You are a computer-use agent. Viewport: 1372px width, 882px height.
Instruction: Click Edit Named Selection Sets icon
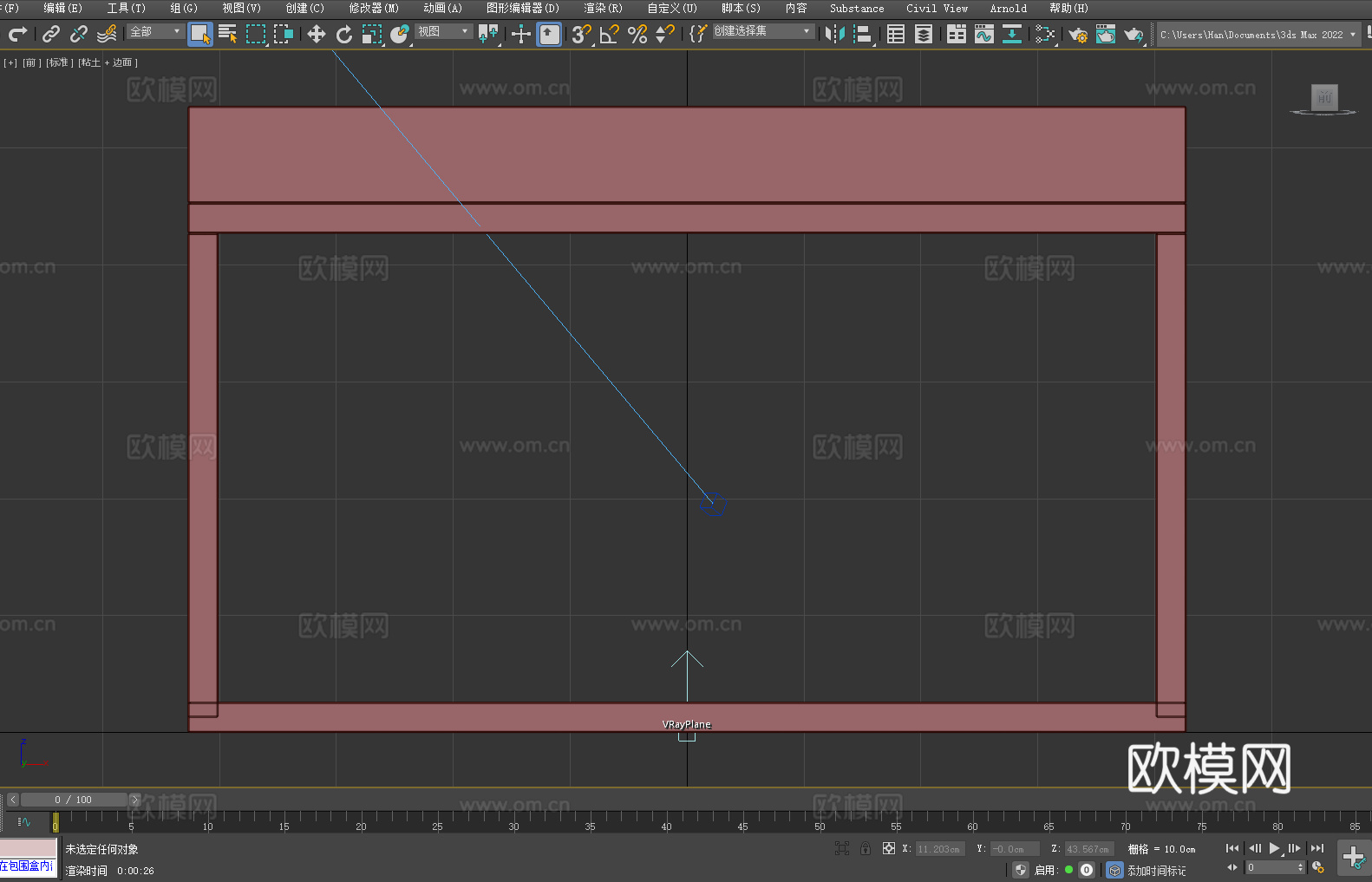tap(697, 34)
